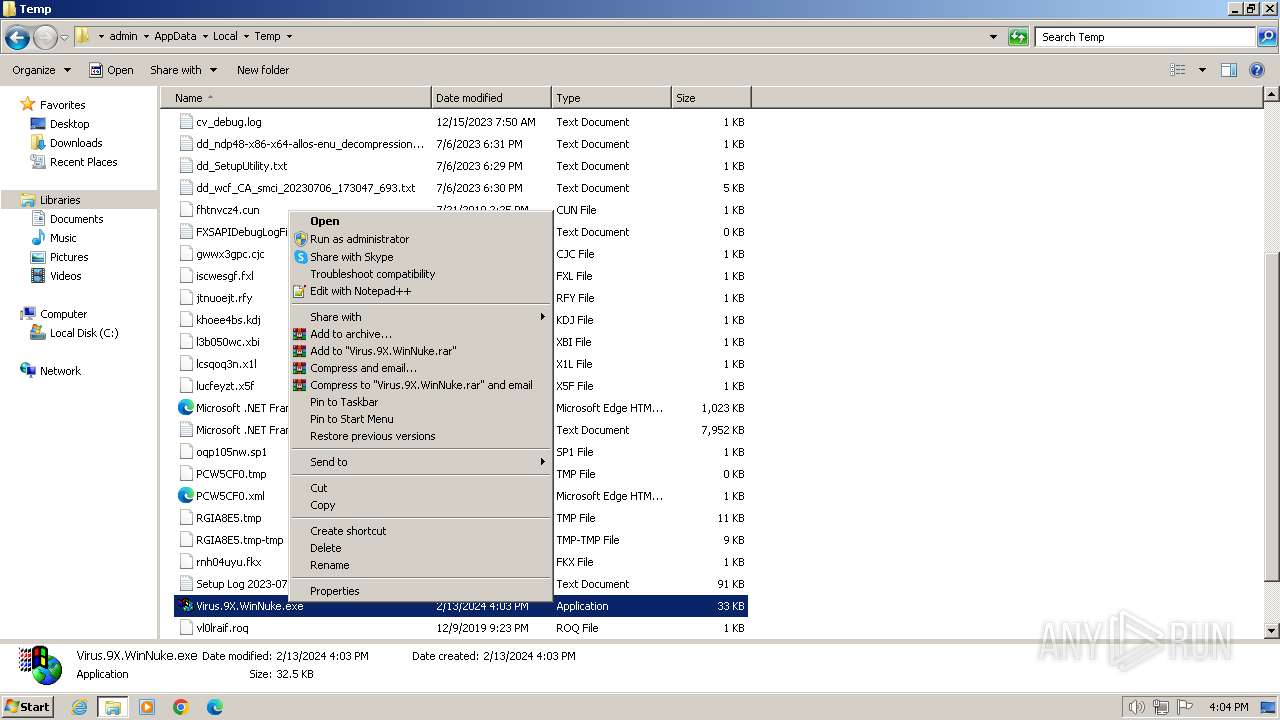Screen dimensions: 1280x720
Task: Choose Troubleshoot compatibility entry
Action: (421, 274)
